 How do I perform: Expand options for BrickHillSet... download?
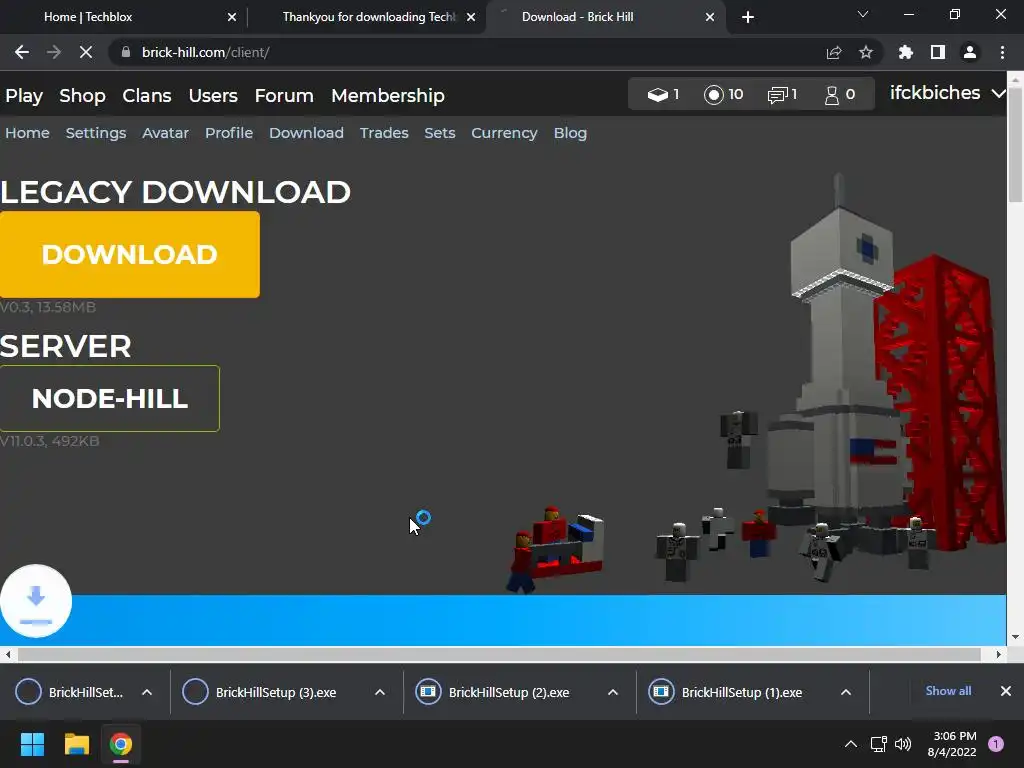pos(147,692)
